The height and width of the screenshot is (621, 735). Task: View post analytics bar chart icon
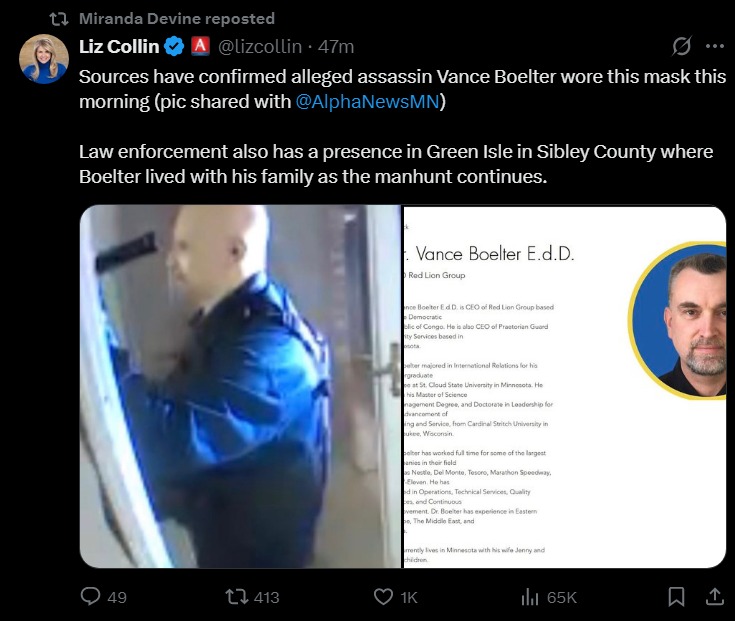click(x=530, y=597)
